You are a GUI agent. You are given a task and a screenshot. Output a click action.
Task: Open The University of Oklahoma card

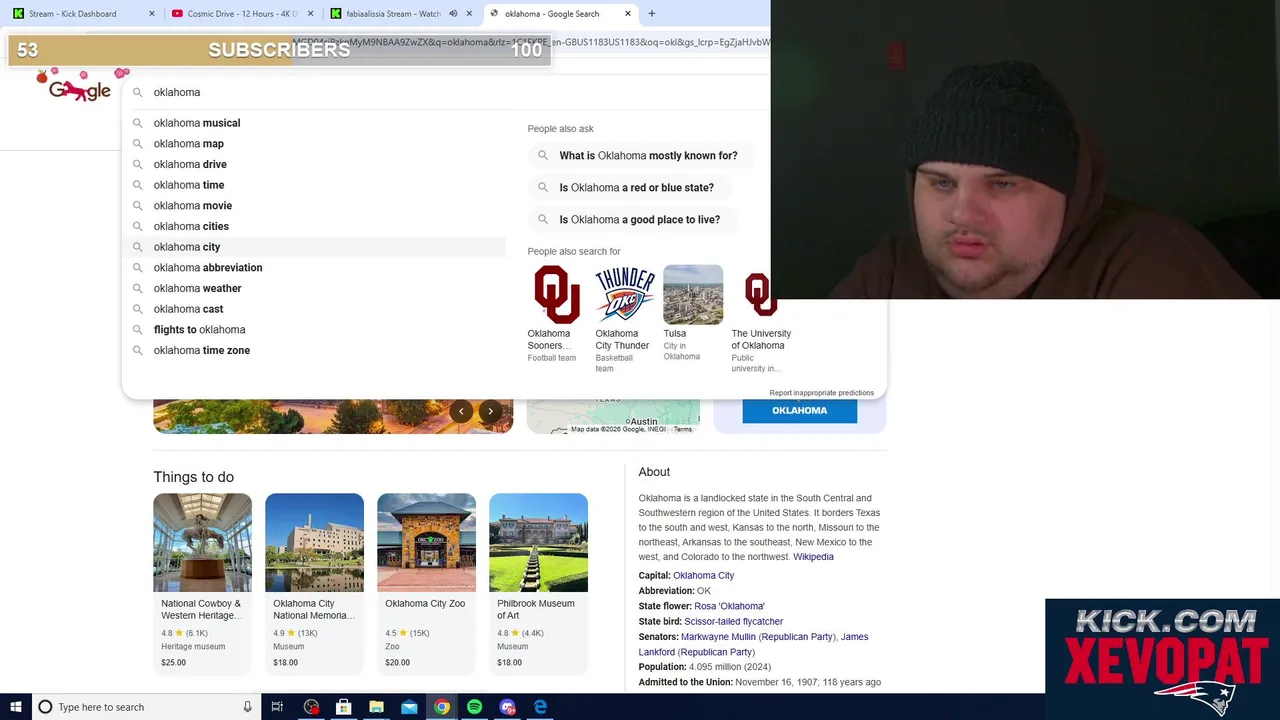coord(761,319)
